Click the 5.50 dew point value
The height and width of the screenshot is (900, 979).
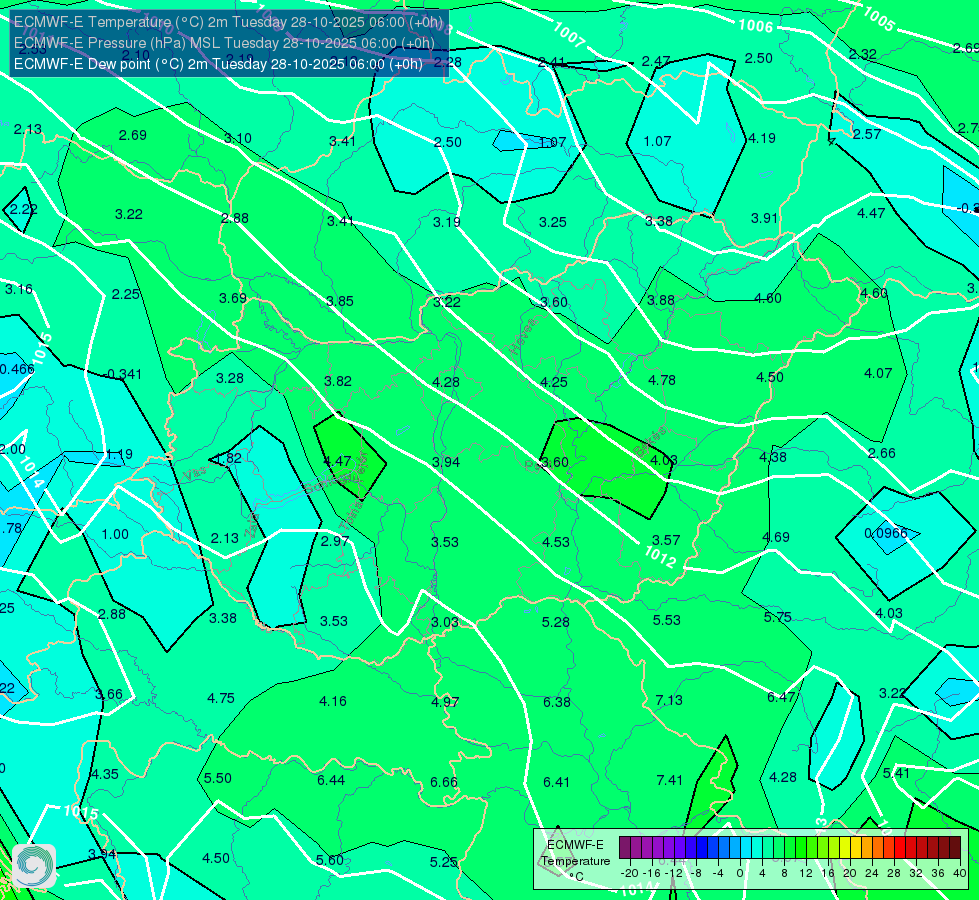(218, 778)
